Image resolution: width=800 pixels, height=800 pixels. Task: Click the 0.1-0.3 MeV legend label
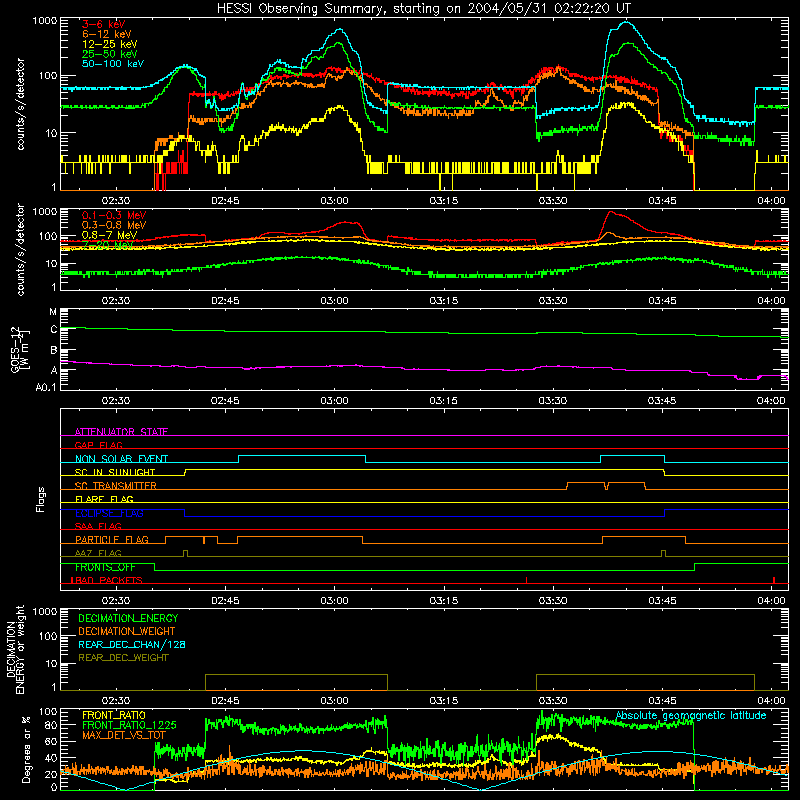click(114, 215)
